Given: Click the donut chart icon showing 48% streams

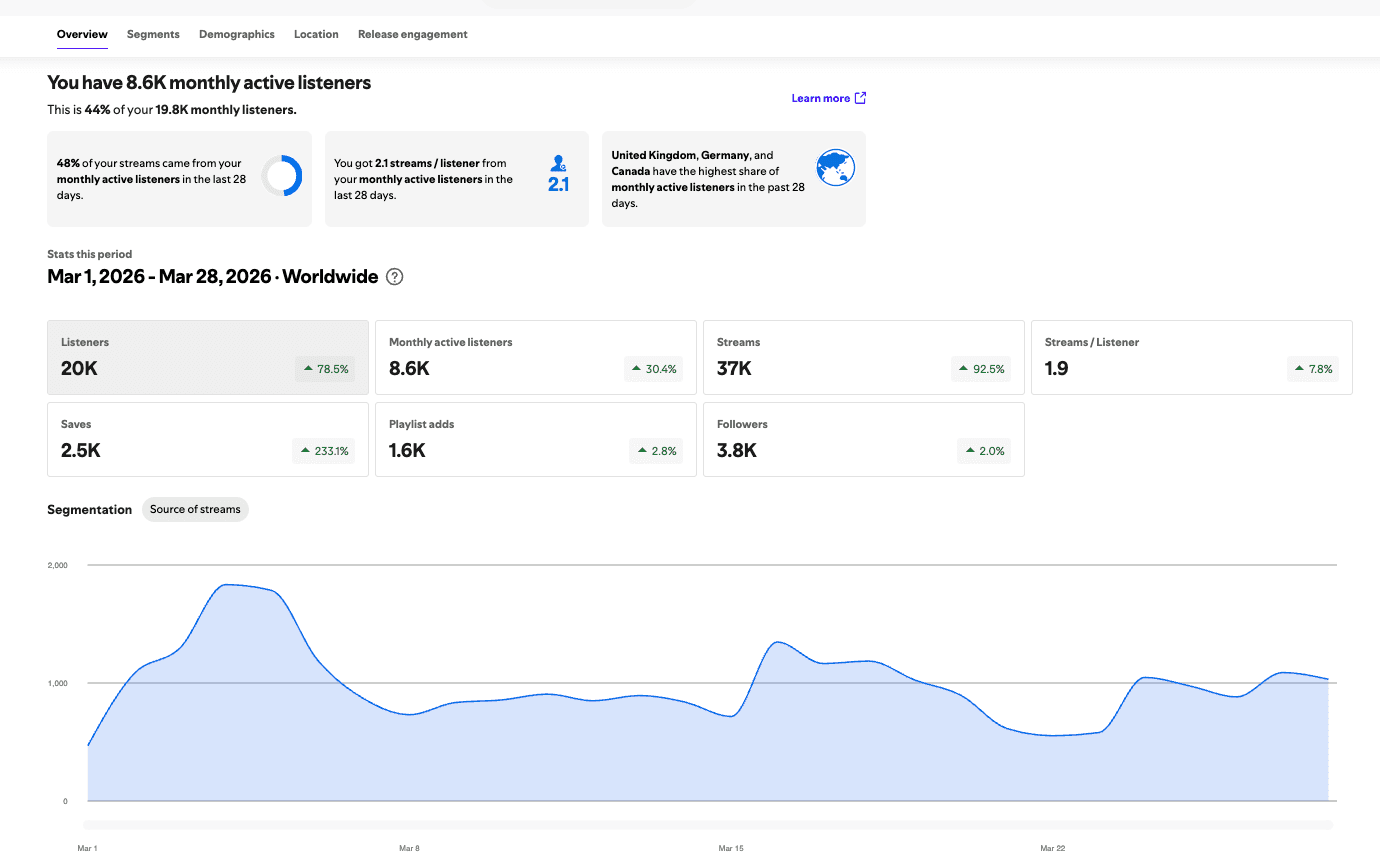Looking at the screenshot, I should (281, 176).
